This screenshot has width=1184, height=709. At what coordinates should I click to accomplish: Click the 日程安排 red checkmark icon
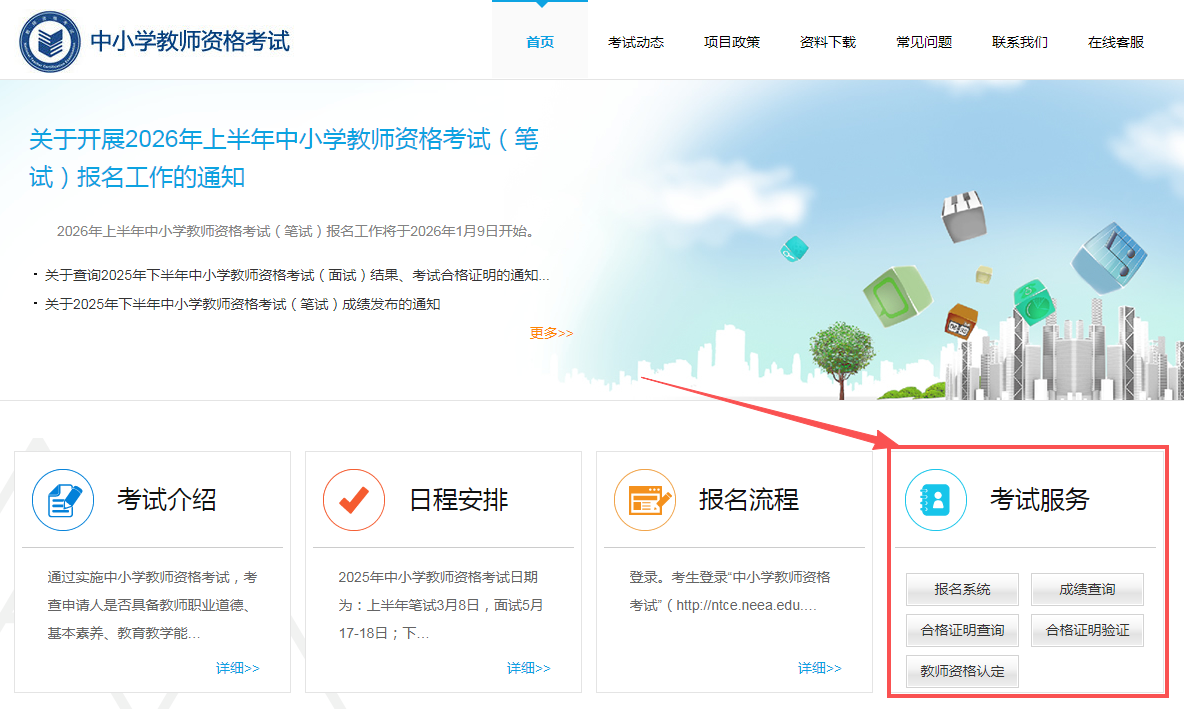tap(354, 500)
